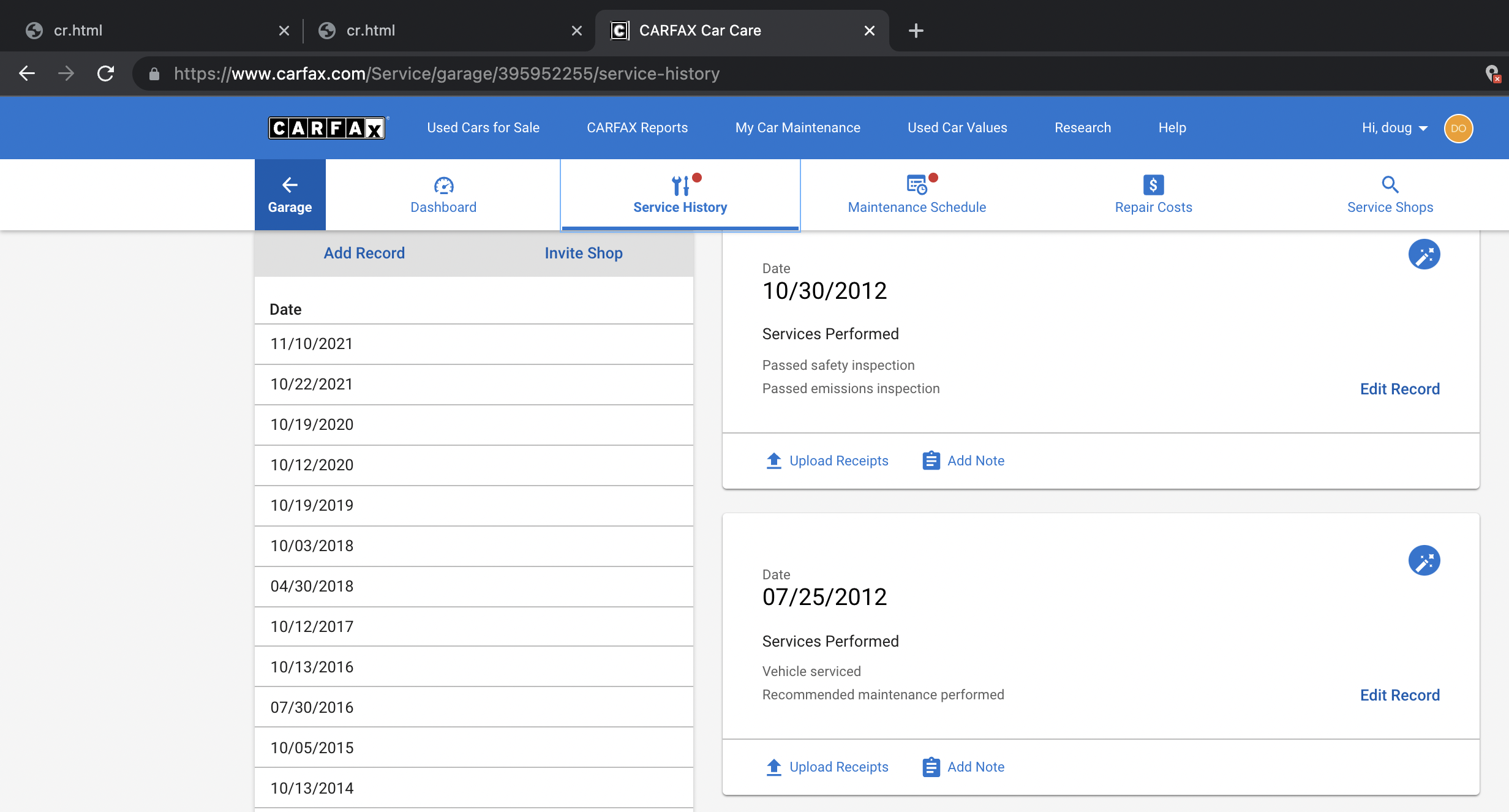Select the 10/13/2014 date row
Image resolution: width=1509 pixels, height=812 pixels.
pos(474,788)
